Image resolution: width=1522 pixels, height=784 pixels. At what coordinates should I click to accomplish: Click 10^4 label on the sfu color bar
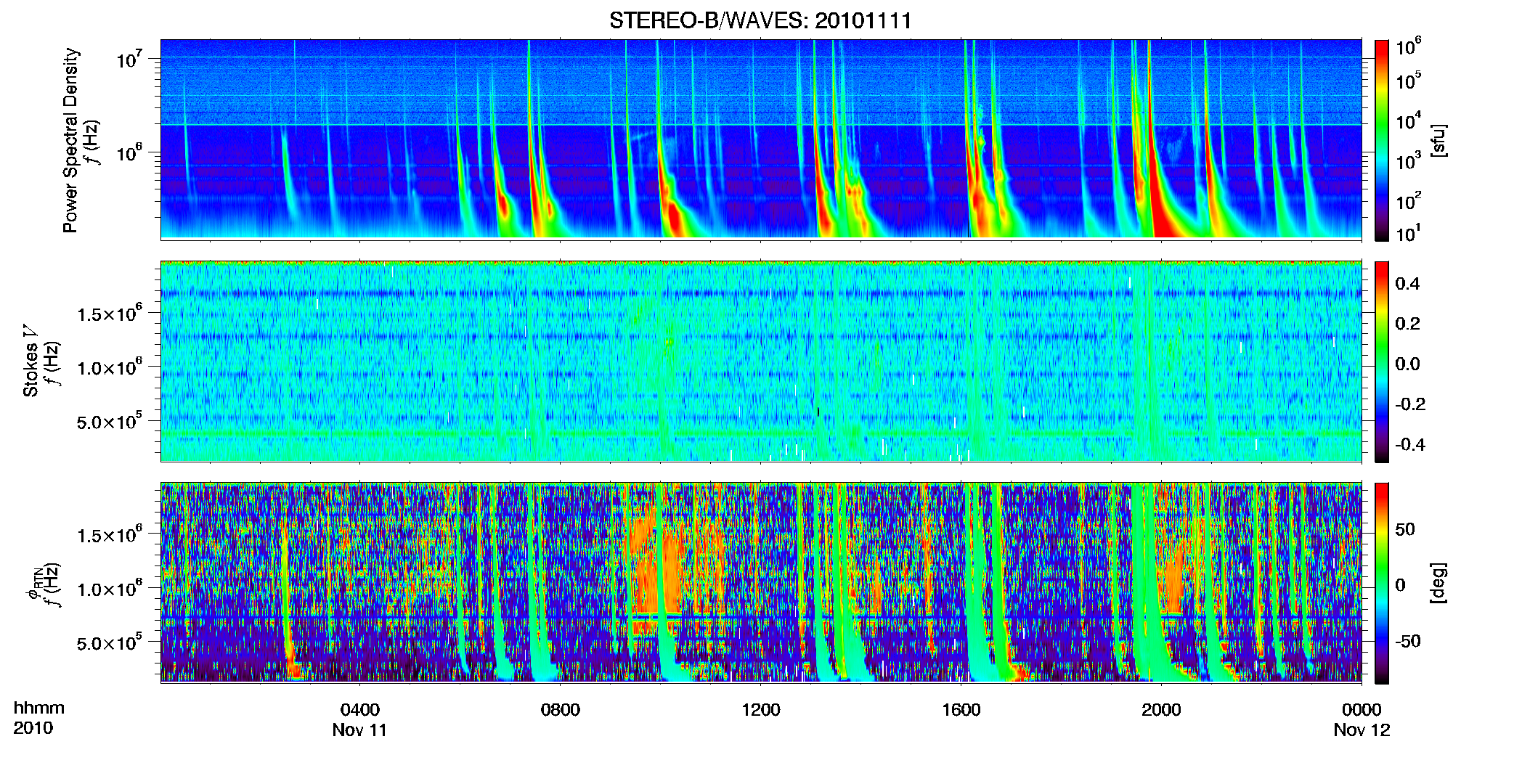[x=1409, y=121]
